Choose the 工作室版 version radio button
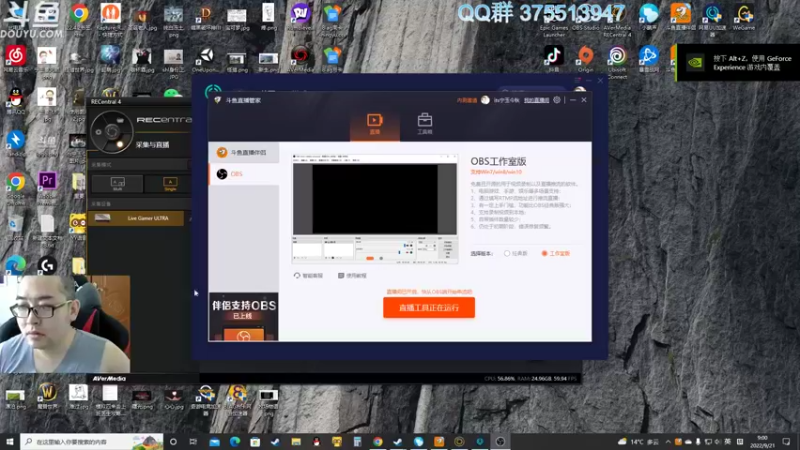 [556, 254]
